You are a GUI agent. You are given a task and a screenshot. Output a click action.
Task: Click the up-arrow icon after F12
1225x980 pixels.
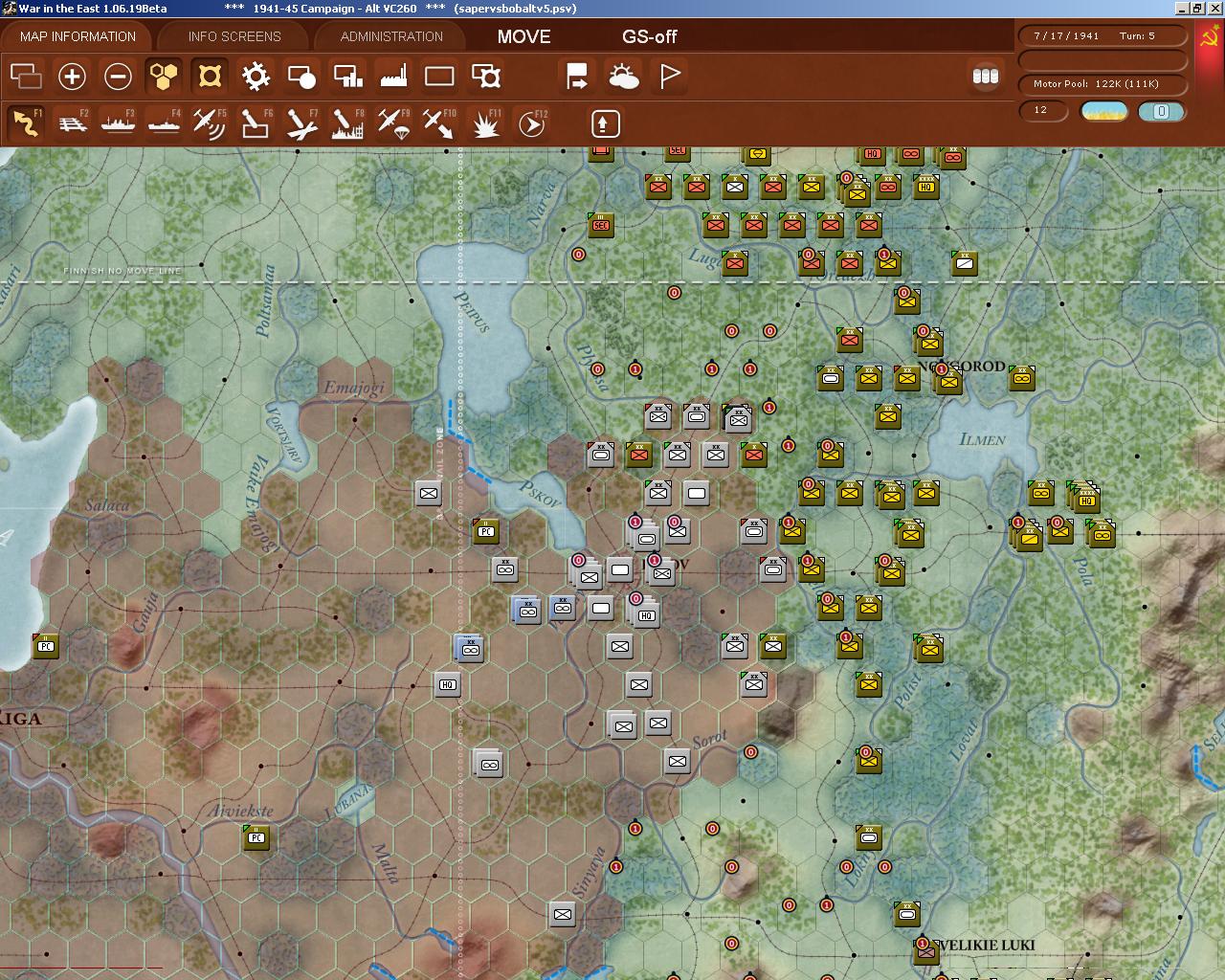[605, 123]
